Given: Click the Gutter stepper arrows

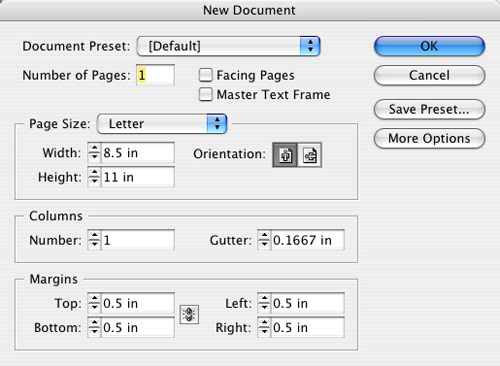Looking at the screenshot, I should coord(264,240).
